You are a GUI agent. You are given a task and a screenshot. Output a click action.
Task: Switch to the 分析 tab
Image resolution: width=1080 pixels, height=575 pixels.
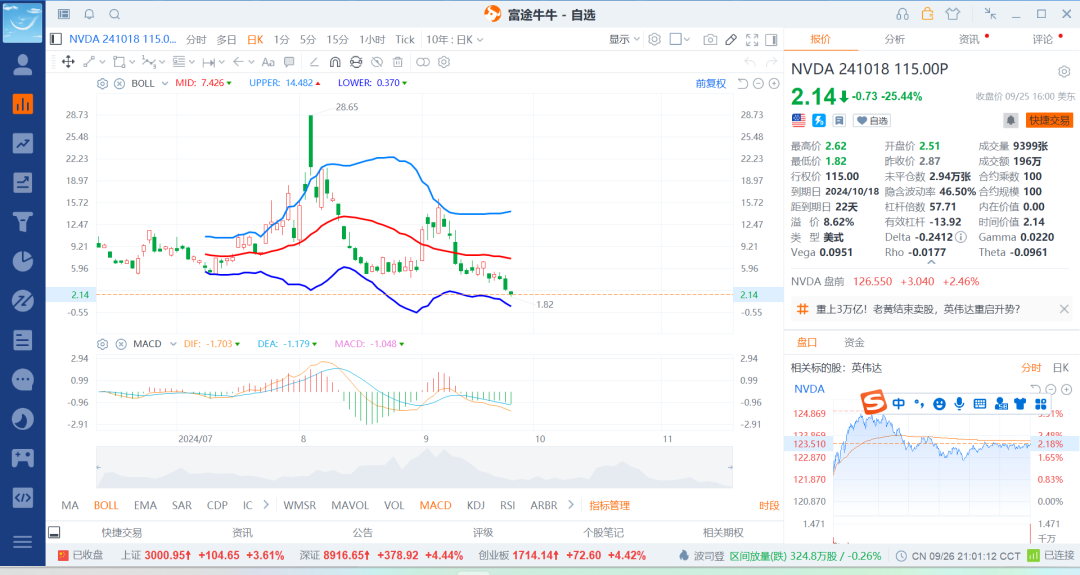coord(894,40)
